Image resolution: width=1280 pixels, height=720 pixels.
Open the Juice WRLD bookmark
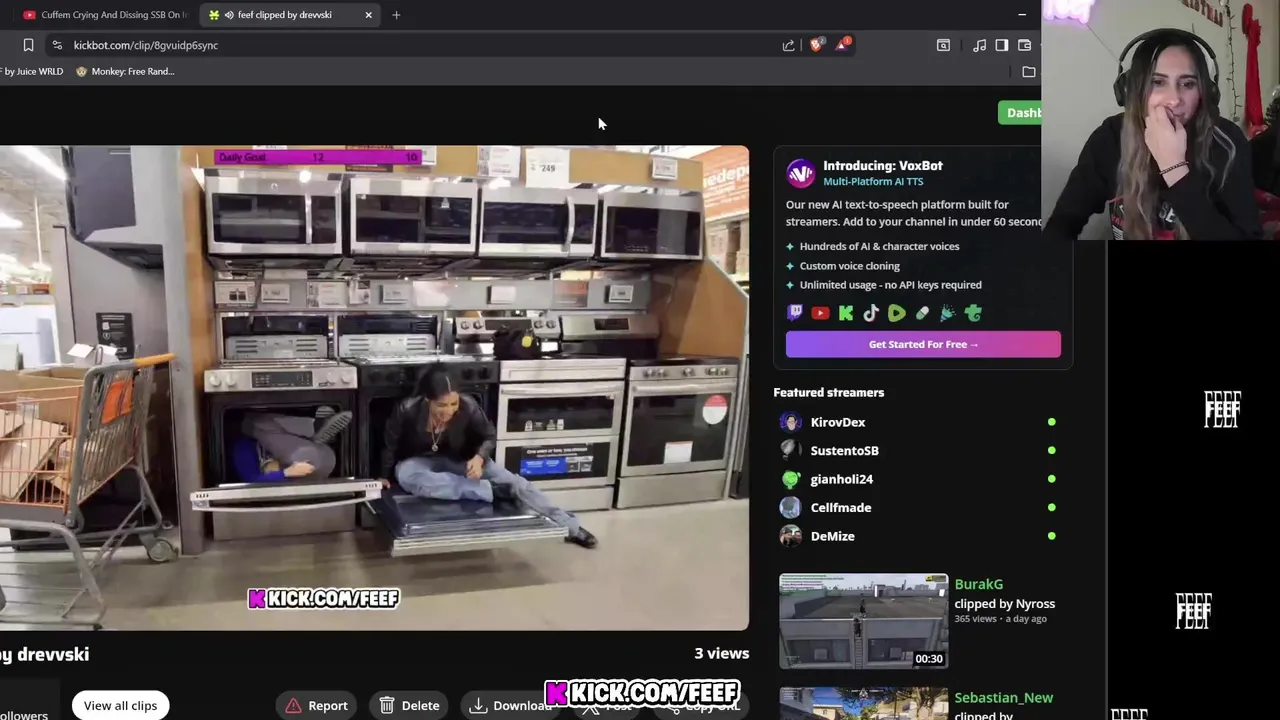[32, 71]
